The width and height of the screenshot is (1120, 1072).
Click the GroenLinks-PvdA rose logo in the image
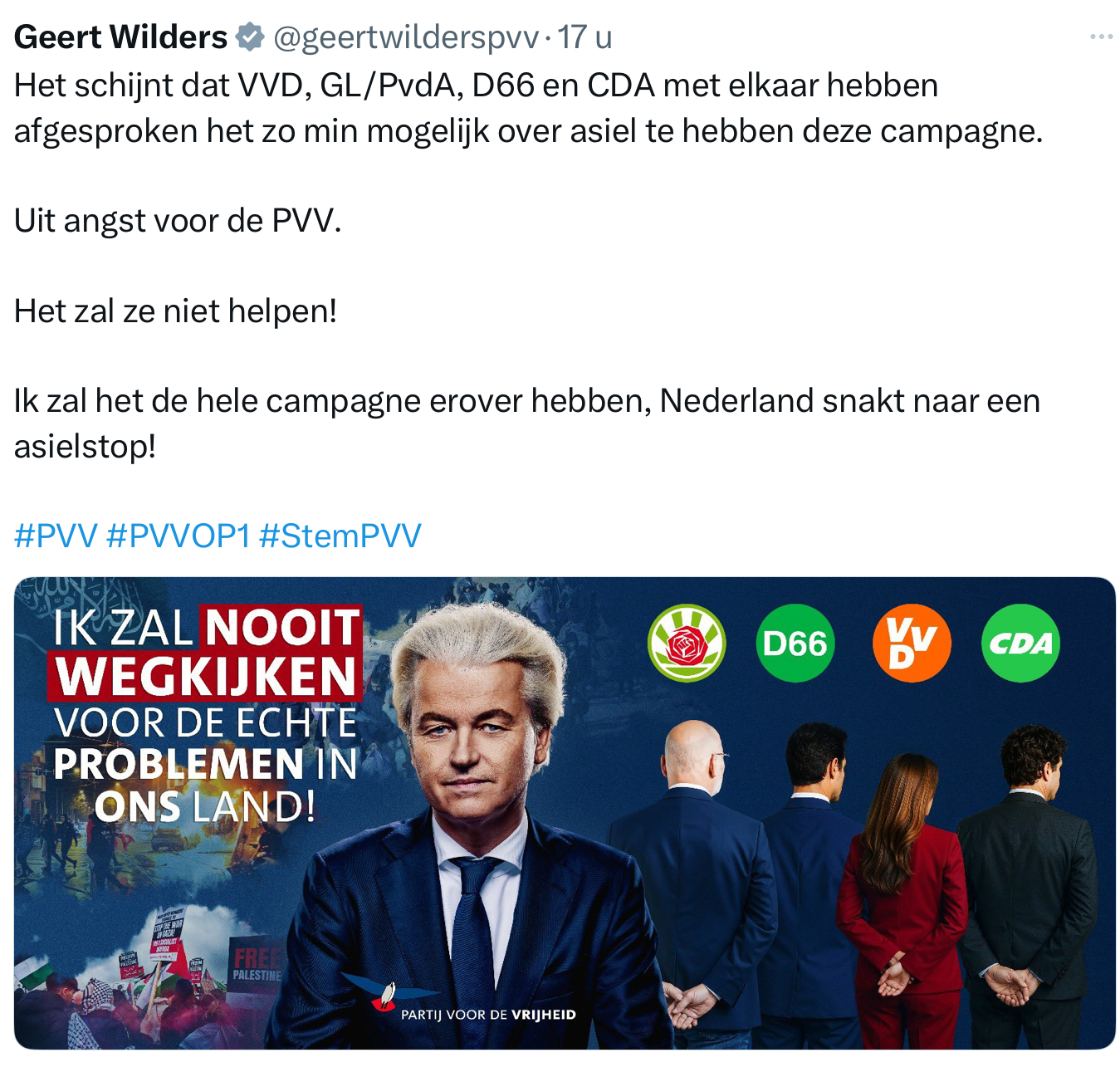[x=687, y=643]
